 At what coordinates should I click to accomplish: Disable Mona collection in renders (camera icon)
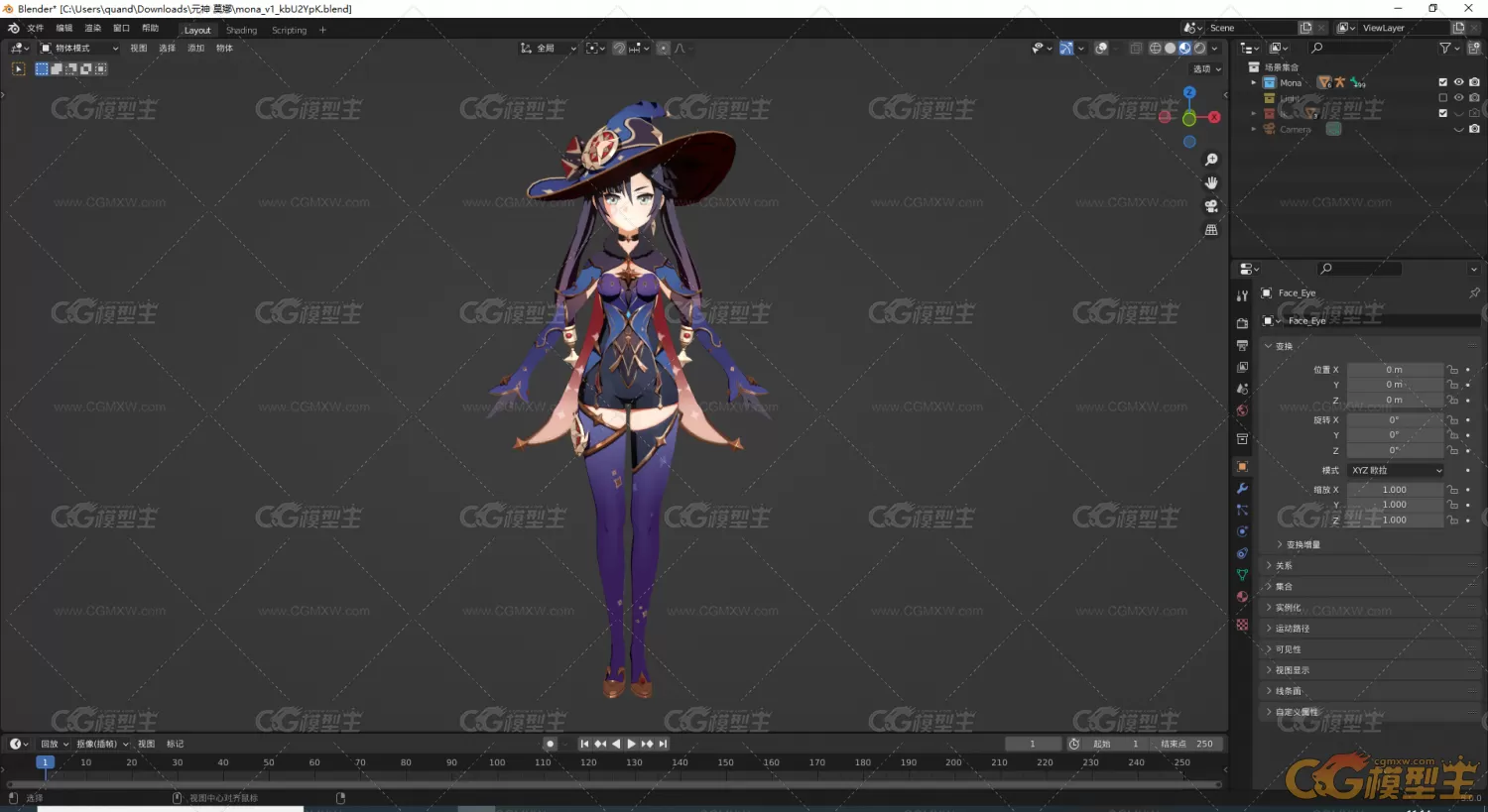click(1474, 82)
